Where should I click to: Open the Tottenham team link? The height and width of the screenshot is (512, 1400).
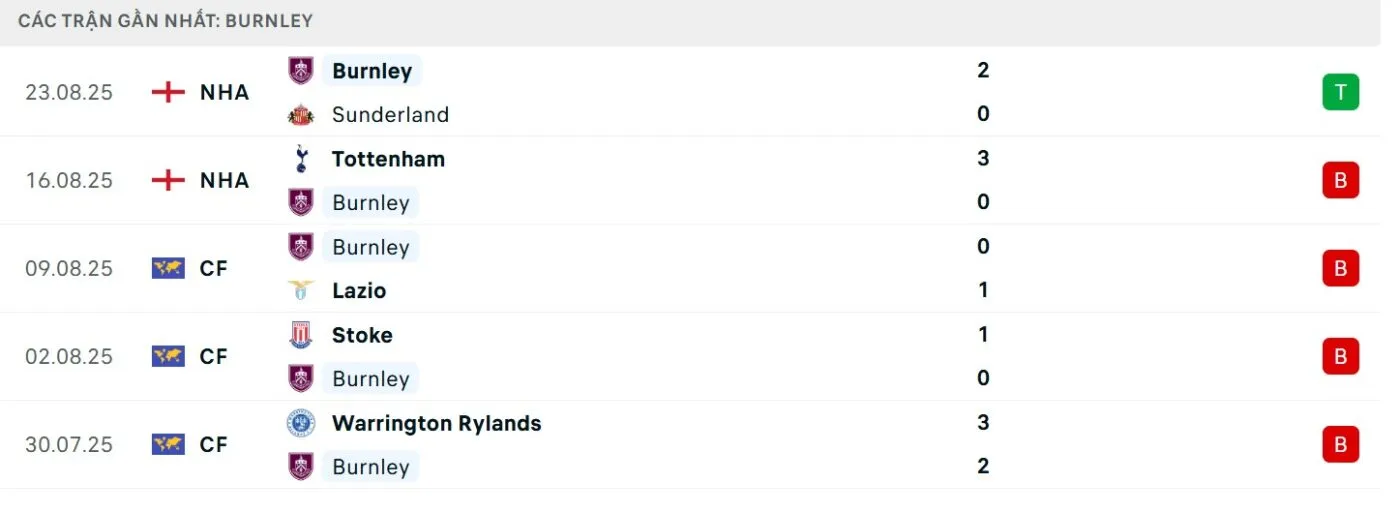(388, 159)
